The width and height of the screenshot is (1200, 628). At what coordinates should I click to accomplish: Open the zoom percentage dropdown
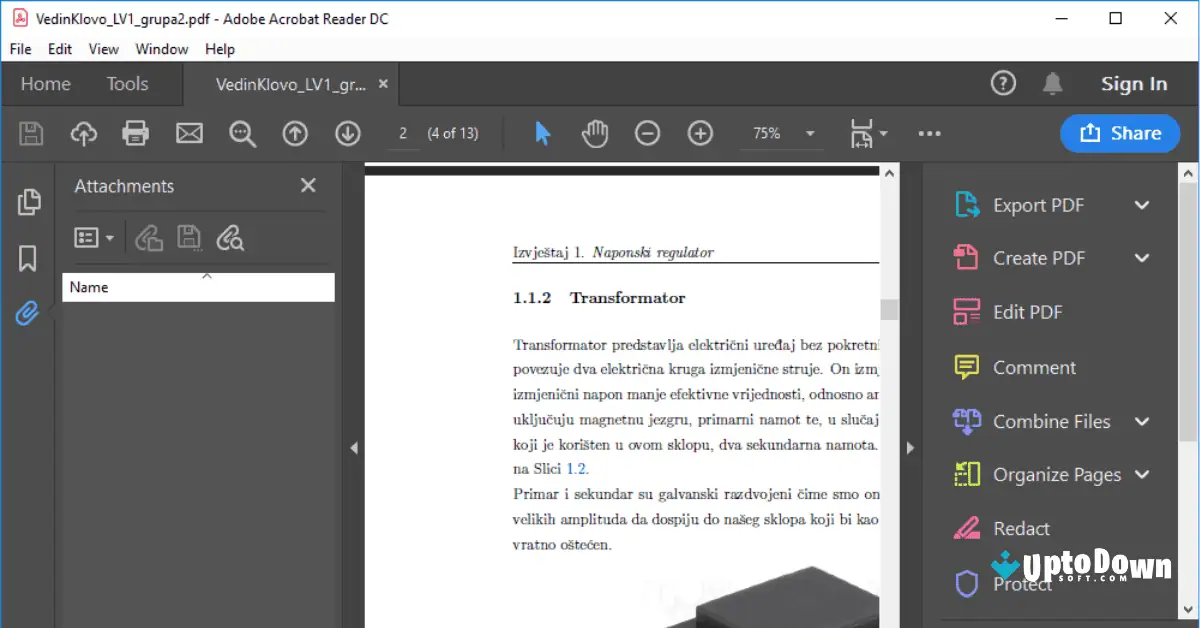810,133
